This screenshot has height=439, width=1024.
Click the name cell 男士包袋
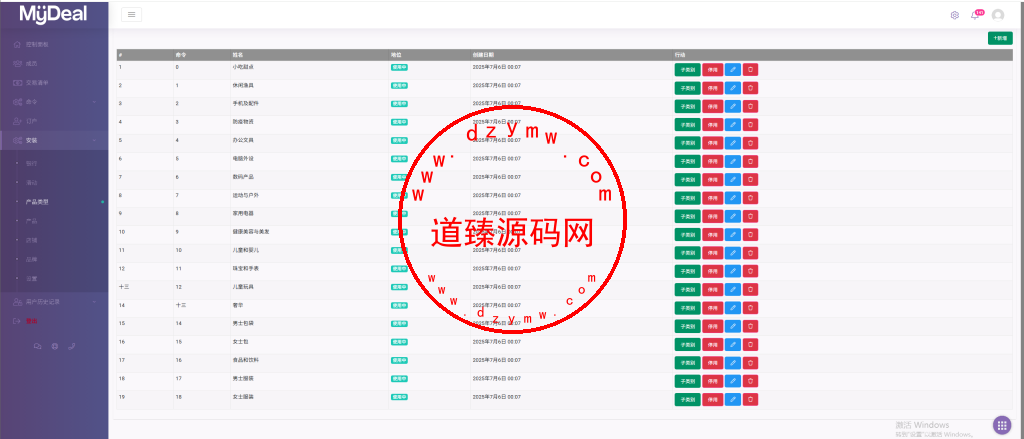coord(243,323)
